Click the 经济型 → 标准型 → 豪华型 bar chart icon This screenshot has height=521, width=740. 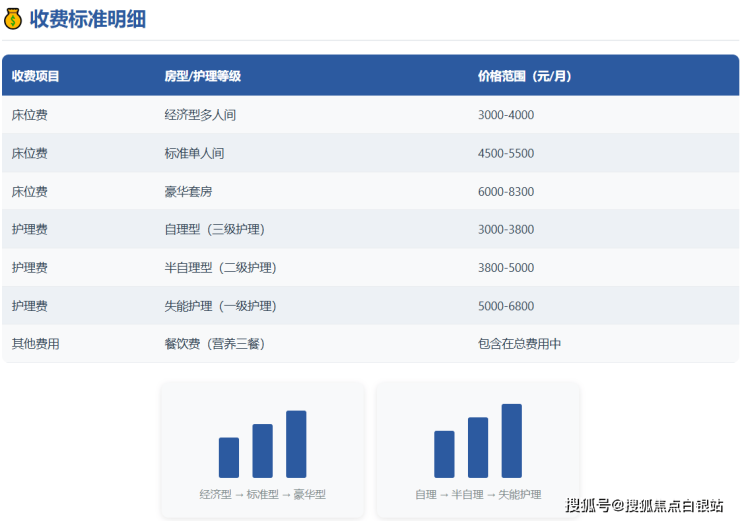262,444
